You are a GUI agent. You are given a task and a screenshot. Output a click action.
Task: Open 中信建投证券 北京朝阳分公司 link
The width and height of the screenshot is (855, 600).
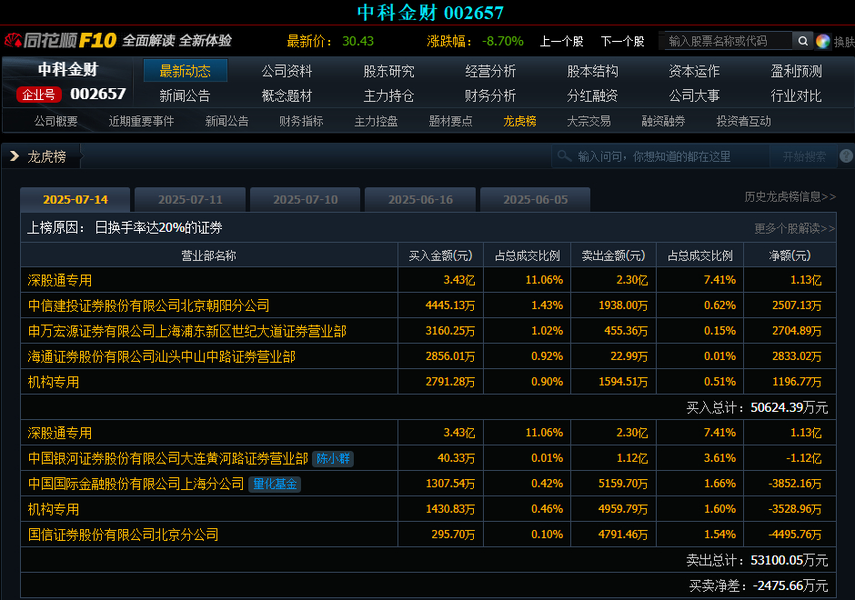tap(148, 305)
